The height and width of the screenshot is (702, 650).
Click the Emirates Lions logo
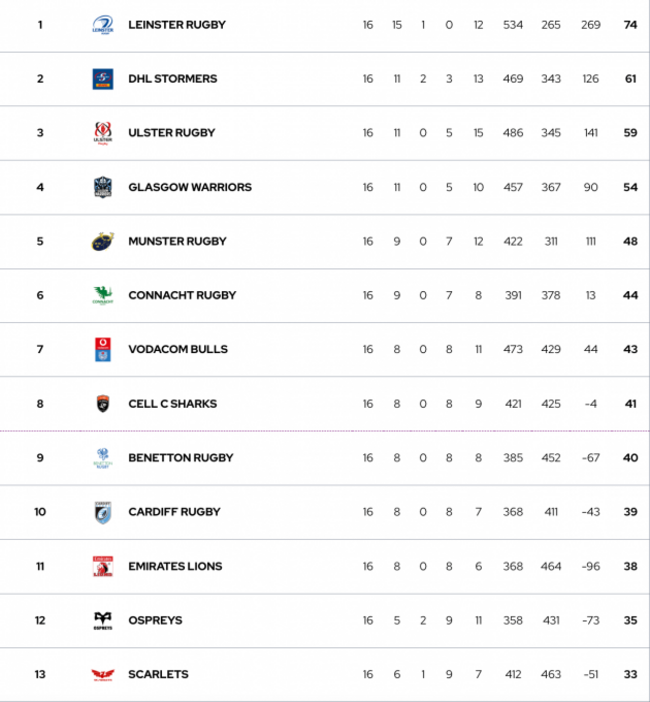click(103, 566)
